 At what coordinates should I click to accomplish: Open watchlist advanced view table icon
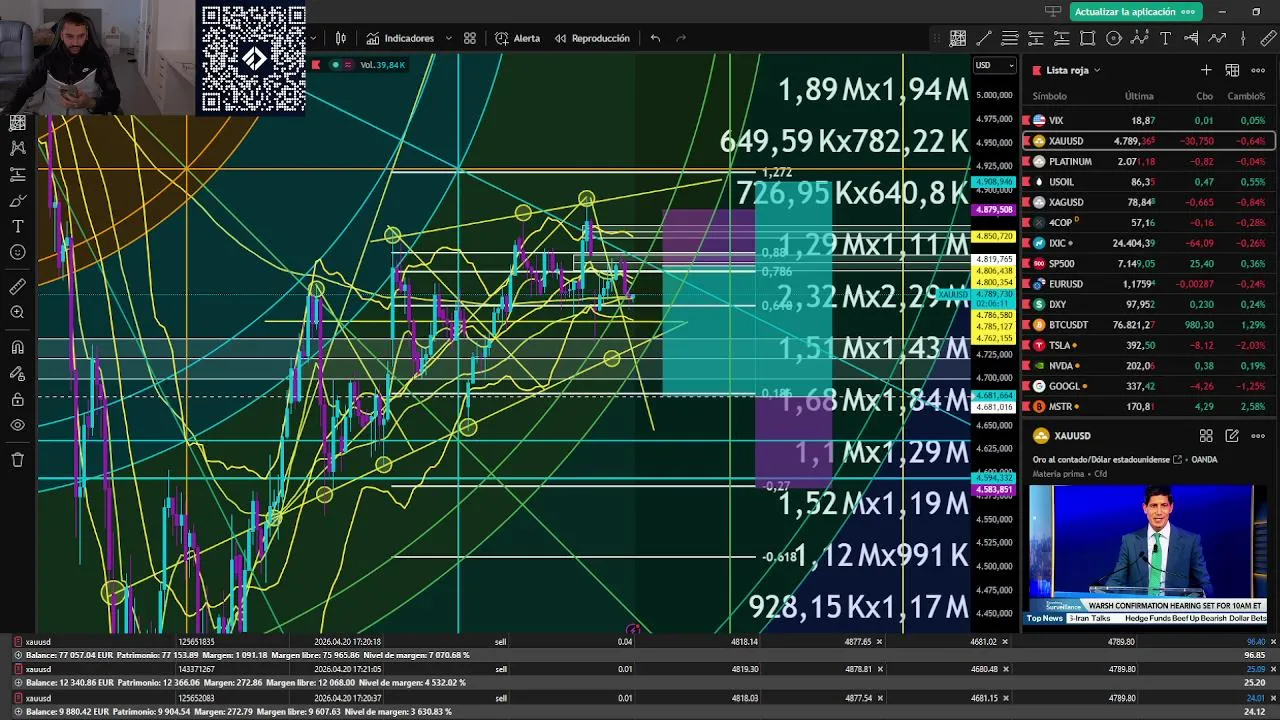pos(1232,70)
